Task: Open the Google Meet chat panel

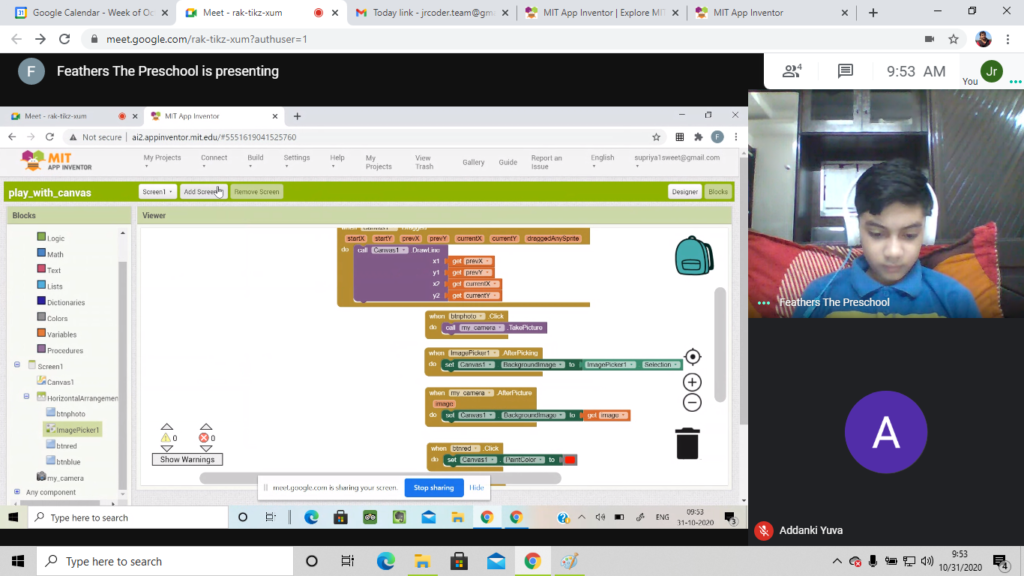Action: (844, 71)
